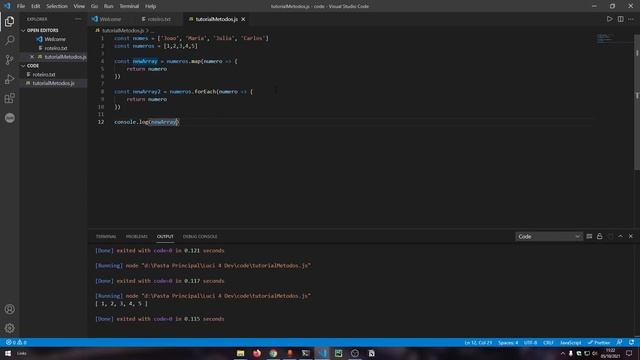Click the round extension icon below Extensions
The height and width of the screenshot is (360, 640).
pos(9,118)
